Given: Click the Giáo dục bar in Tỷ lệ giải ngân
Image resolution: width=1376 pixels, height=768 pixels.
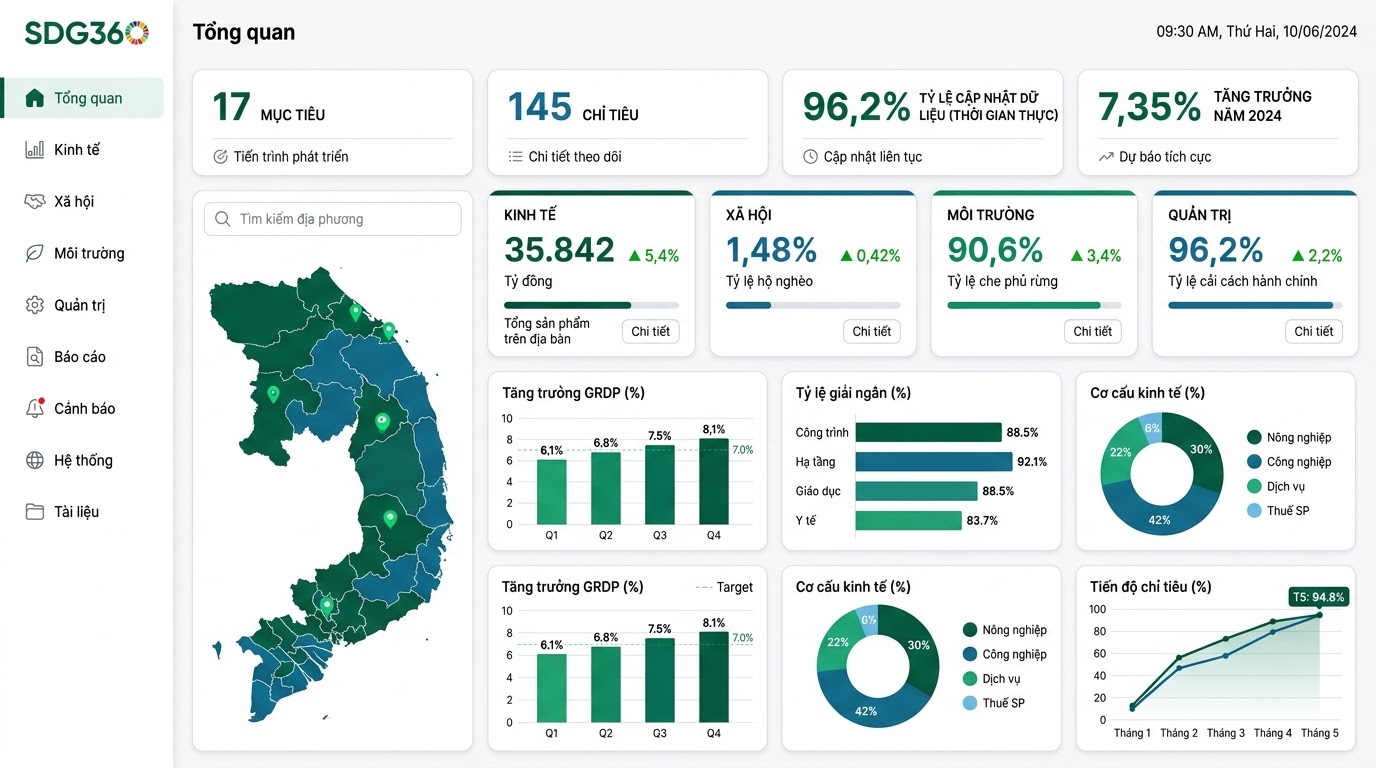Looking at the screenshot, I should [916, 491].
